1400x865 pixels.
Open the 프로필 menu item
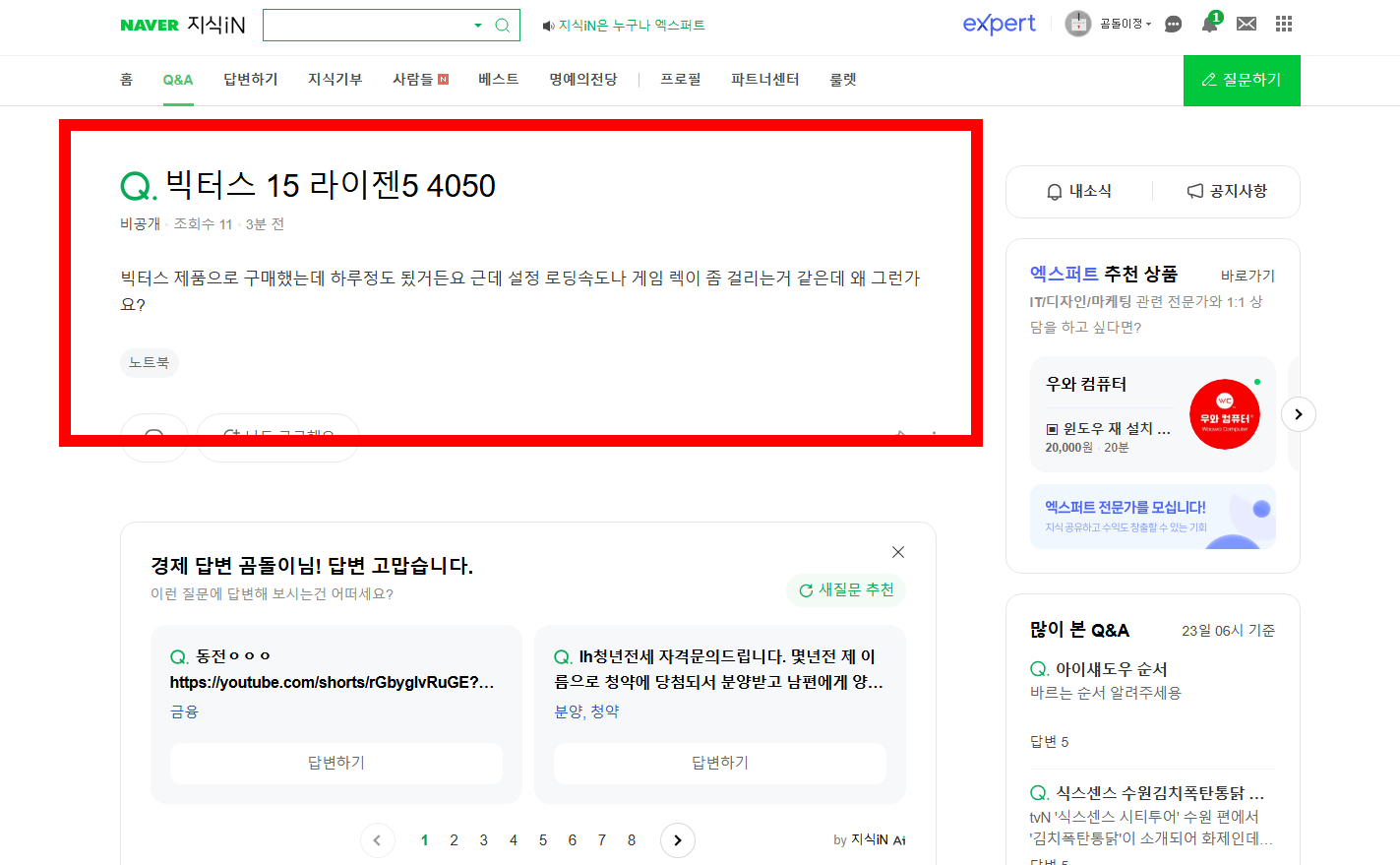pyautogui.click(x=681, y=80)
